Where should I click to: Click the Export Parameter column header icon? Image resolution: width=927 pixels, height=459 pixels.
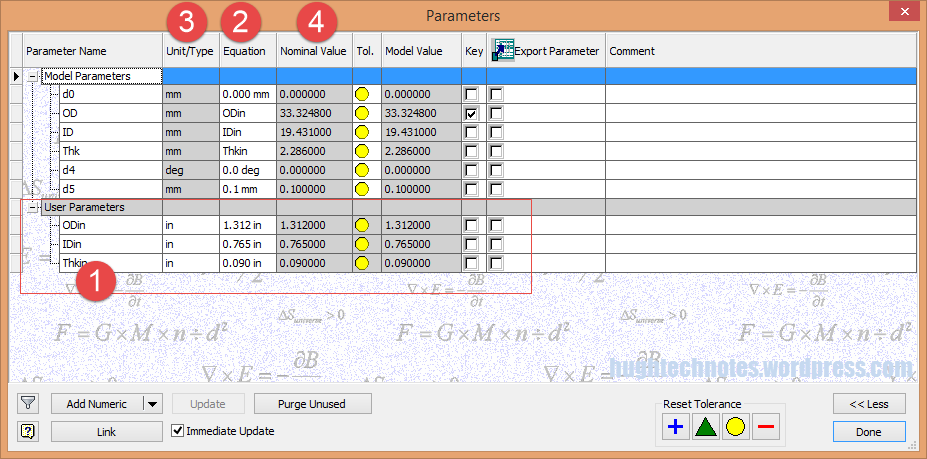[502, 51]
